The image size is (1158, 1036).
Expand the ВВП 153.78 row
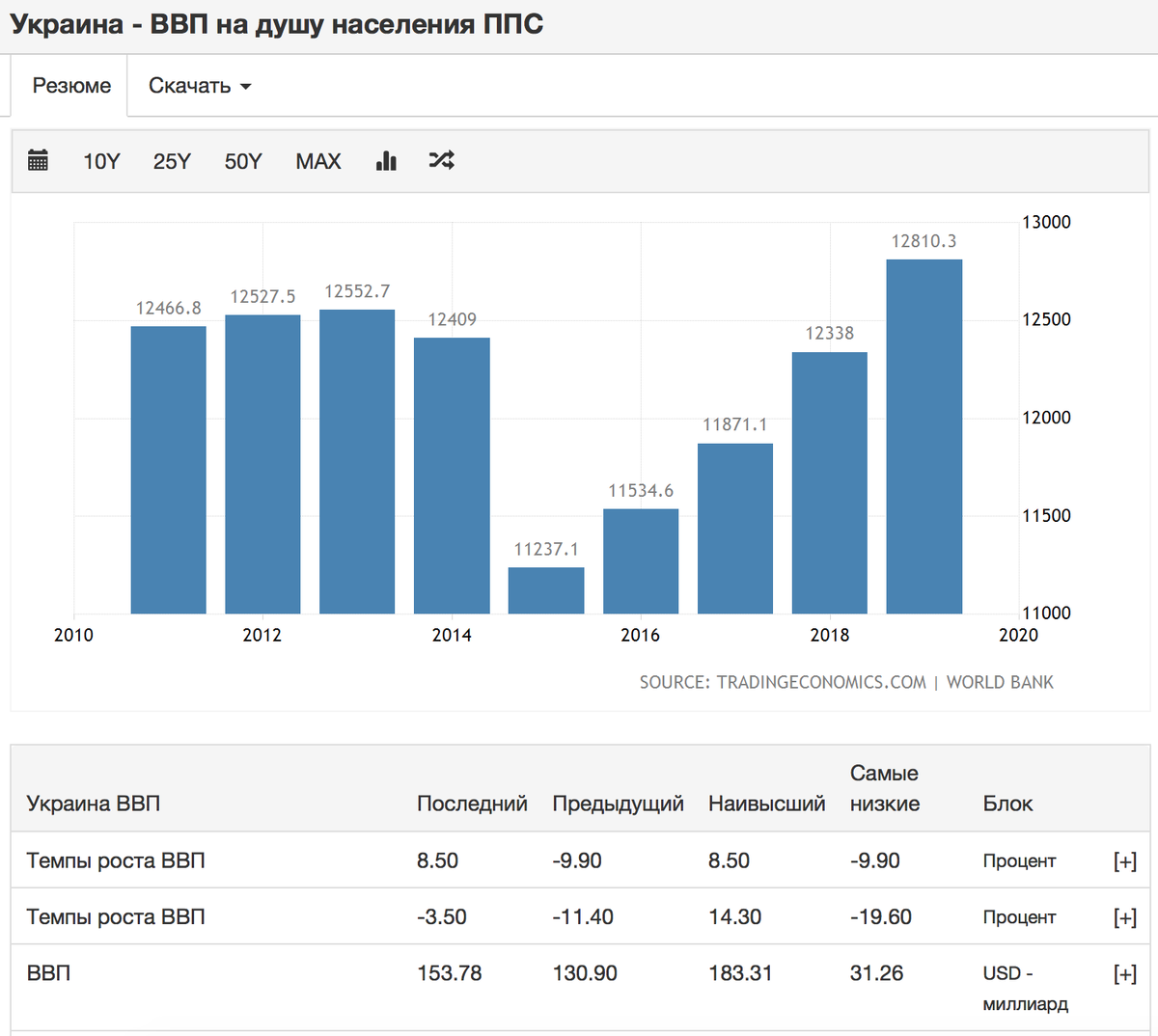1125,974
